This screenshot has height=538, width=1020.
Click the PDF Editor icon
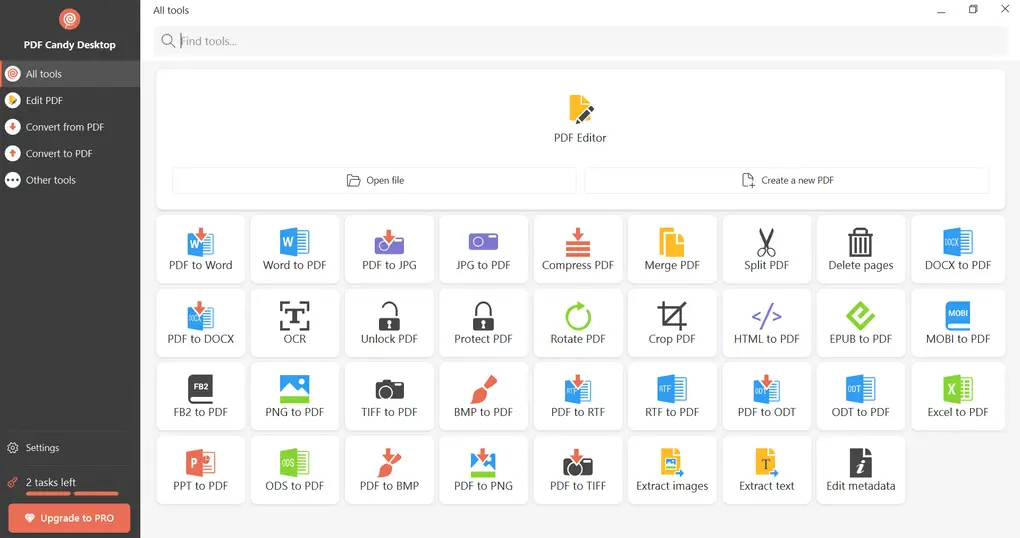click(x=580, y=109)
